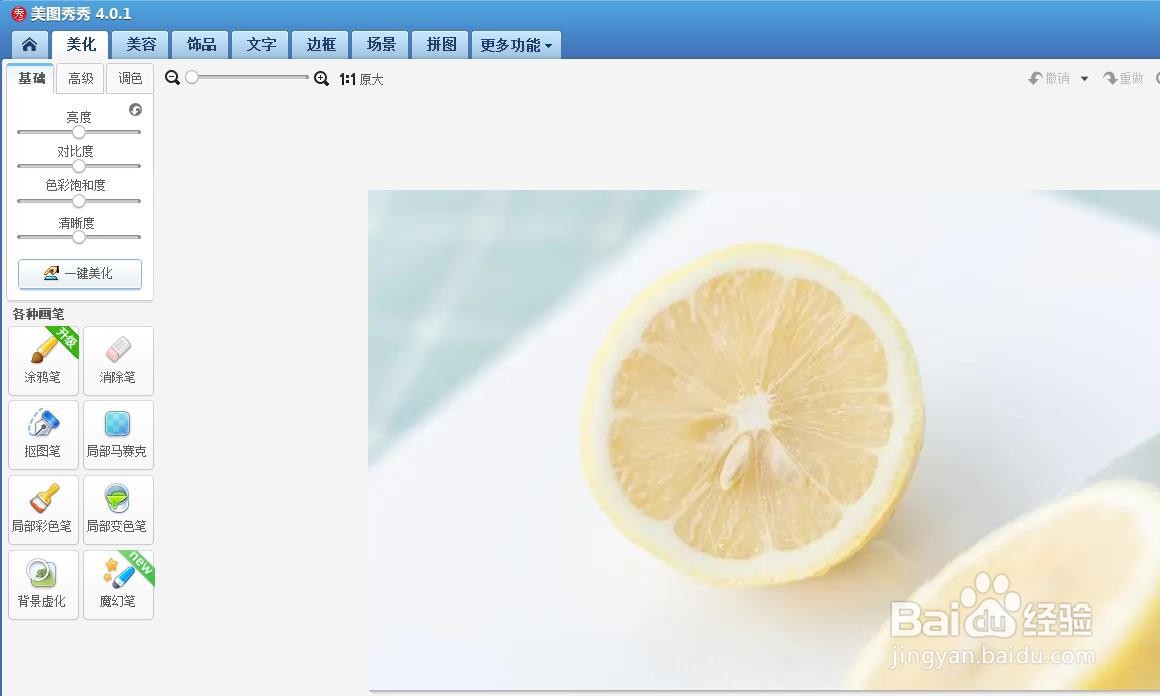Open the 边框 tab
Screen dimensions: 1160x696
pos(320,44)
